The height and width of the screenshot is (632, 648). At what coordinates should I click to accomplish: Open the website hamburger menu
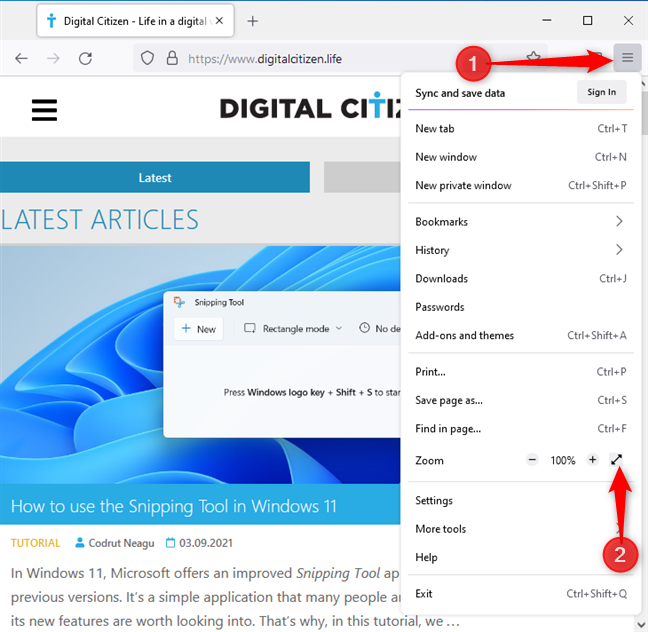pos(44,110)
